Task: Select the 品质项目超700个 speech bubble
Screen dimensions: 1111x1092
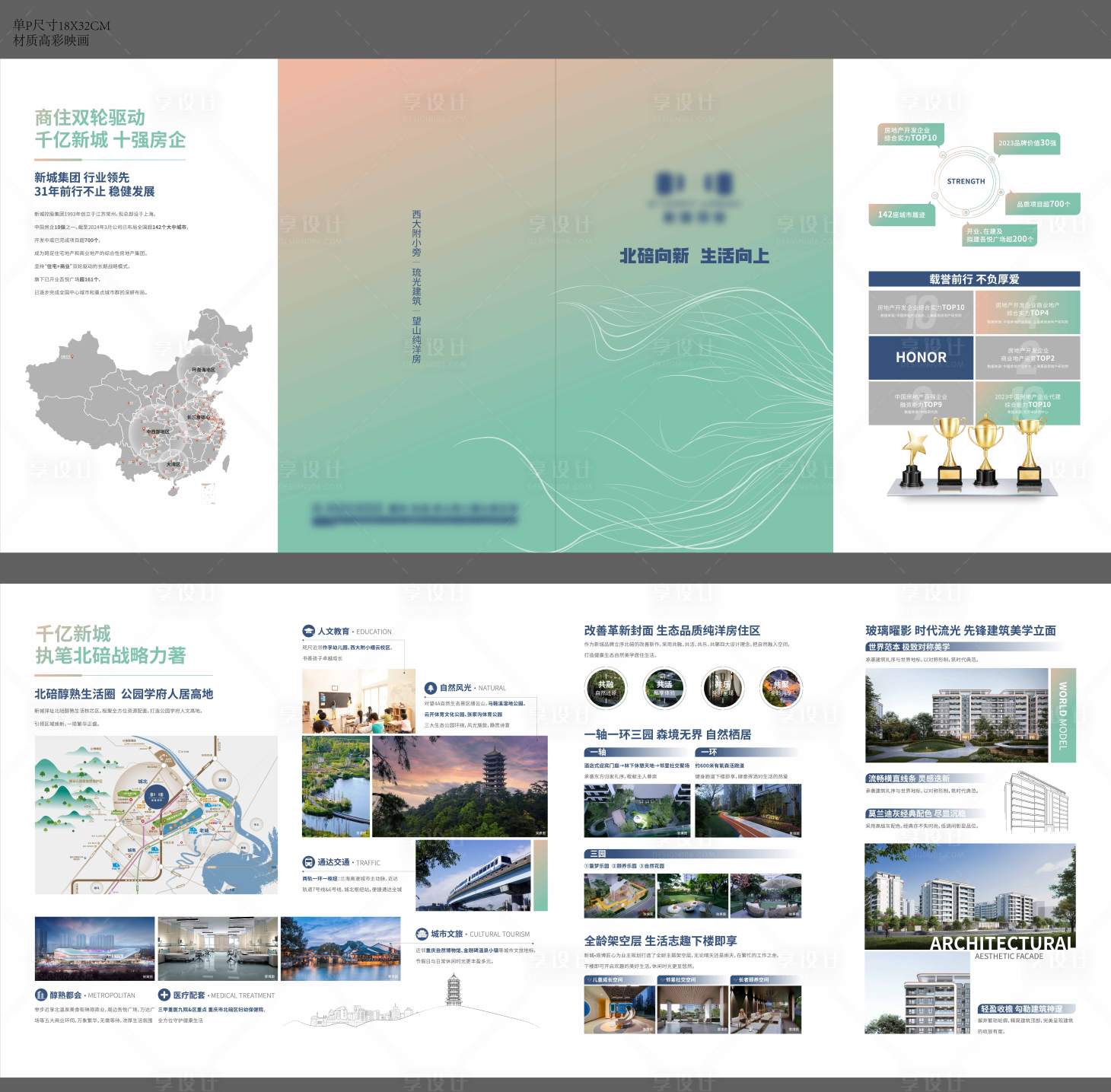Action: click(1043, 204)
